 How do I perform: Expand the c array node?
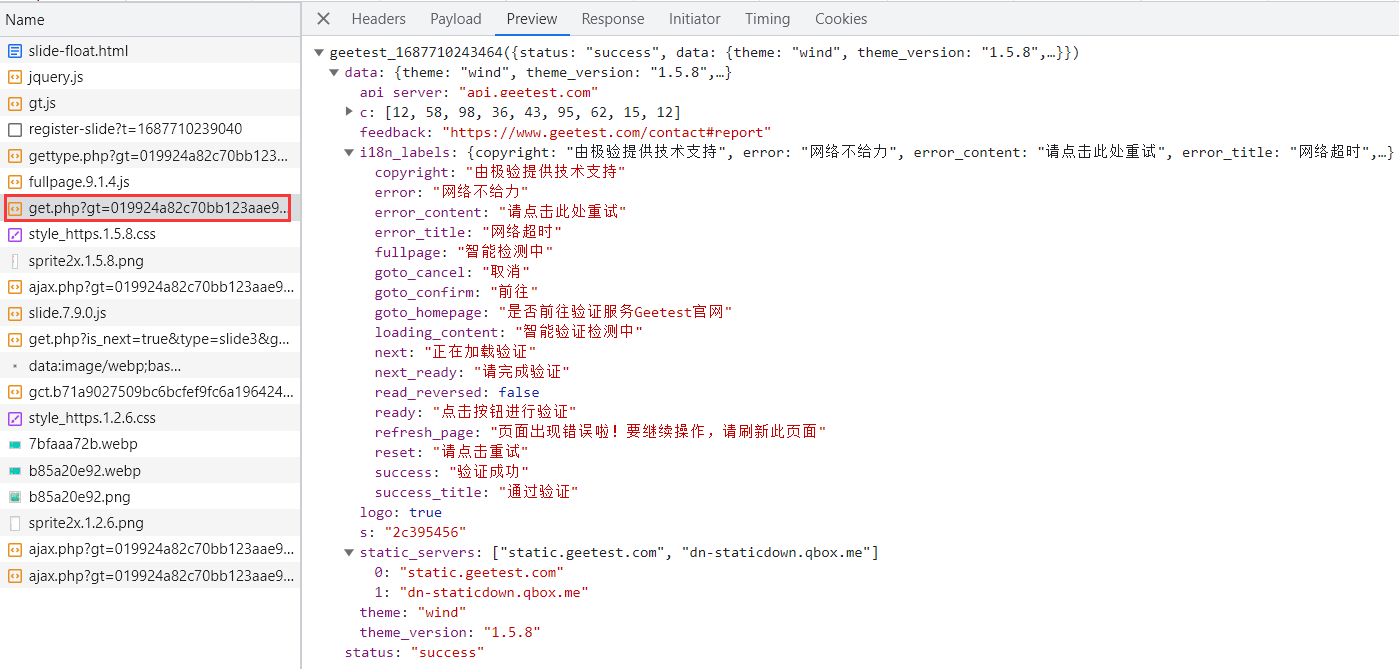pyautogui.click(x=349, y=112)
